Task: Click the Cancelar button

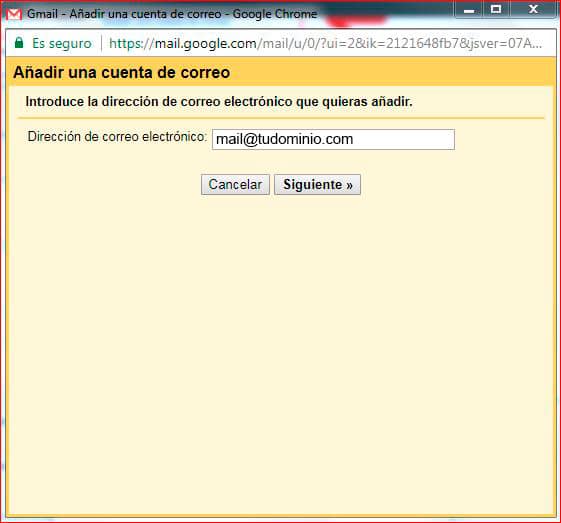Action: click(x=235, y=185)
